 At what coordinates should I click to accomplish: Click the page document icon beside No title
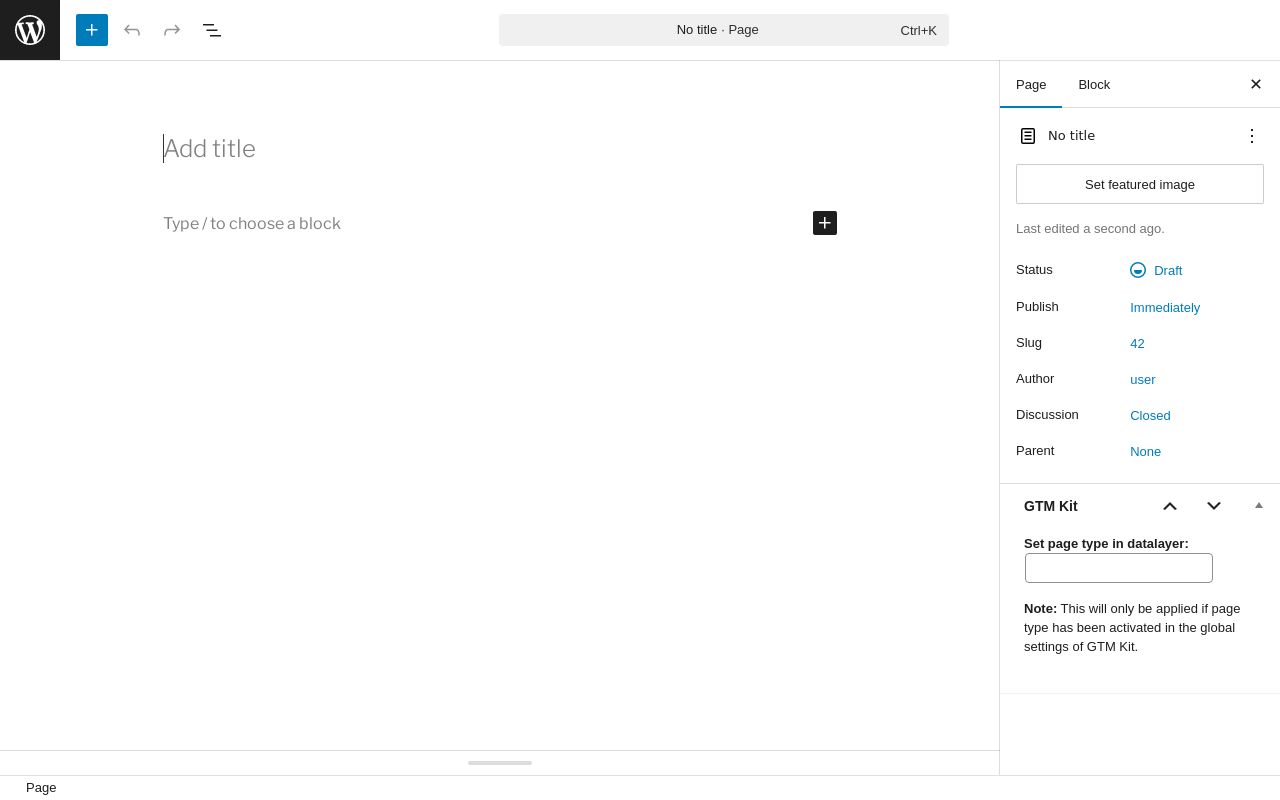(1028, 136)
